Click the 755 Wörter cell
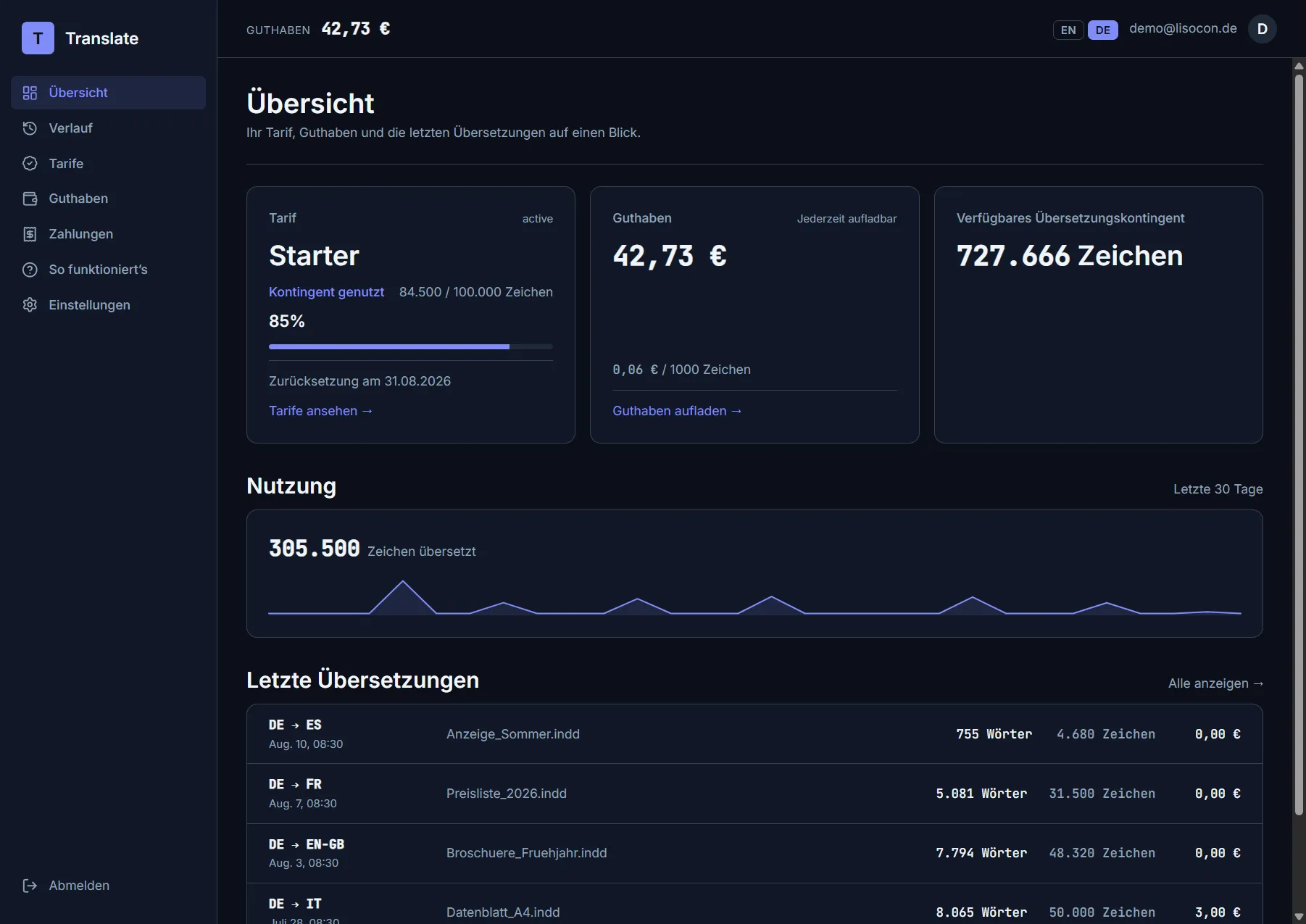The width and height of the screenshot is (1306, 924). (x=994, y=734)
